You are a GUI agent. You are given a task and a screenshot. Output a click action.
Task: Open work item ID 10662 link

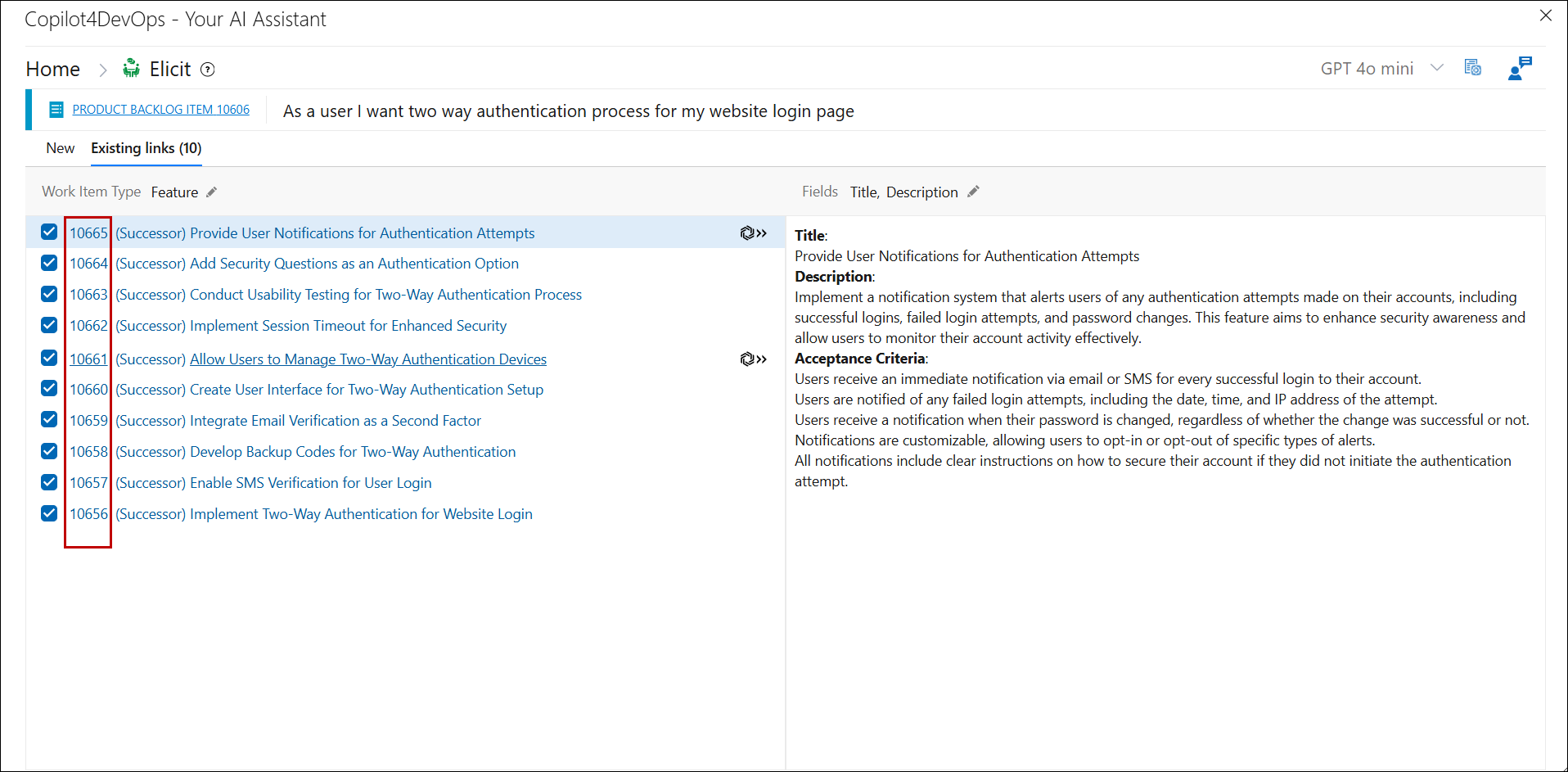click(88, 326)
